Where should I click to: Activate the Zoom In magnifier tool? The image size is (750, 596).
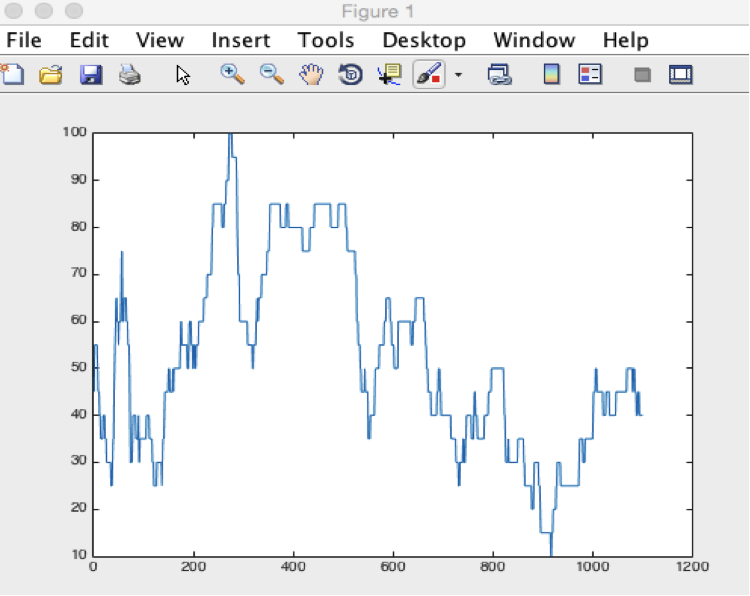[232, 74]
